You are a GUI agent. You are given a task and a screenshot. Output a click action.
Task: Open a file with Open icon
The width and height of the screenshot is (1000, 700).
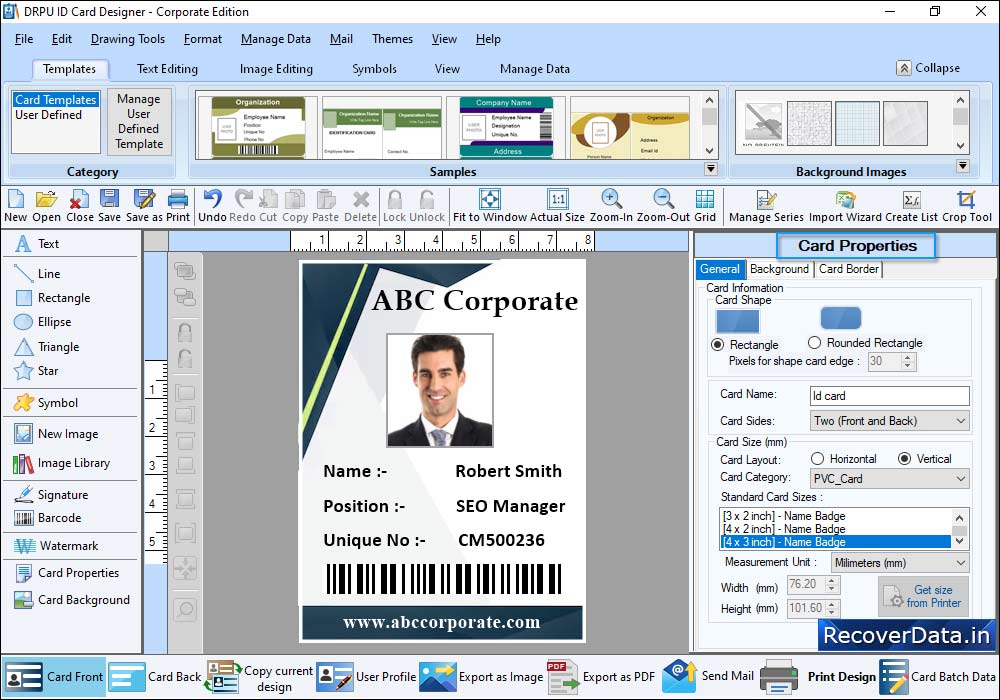tap(46, 206)
